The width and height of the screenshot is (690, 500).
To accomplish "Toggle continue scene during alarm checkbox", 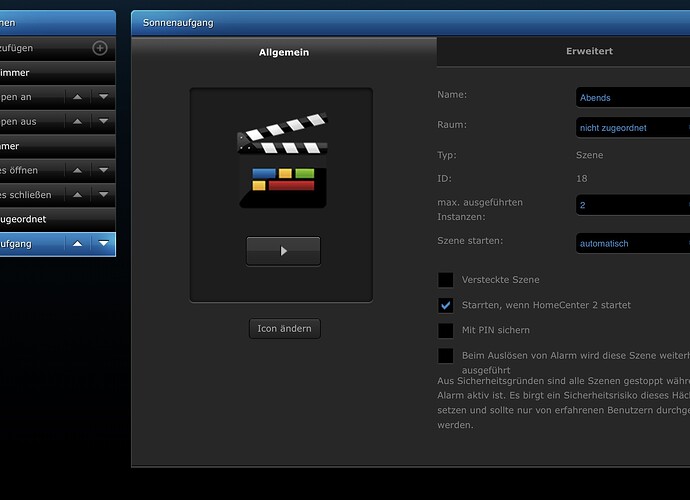I will coord(445,355).
